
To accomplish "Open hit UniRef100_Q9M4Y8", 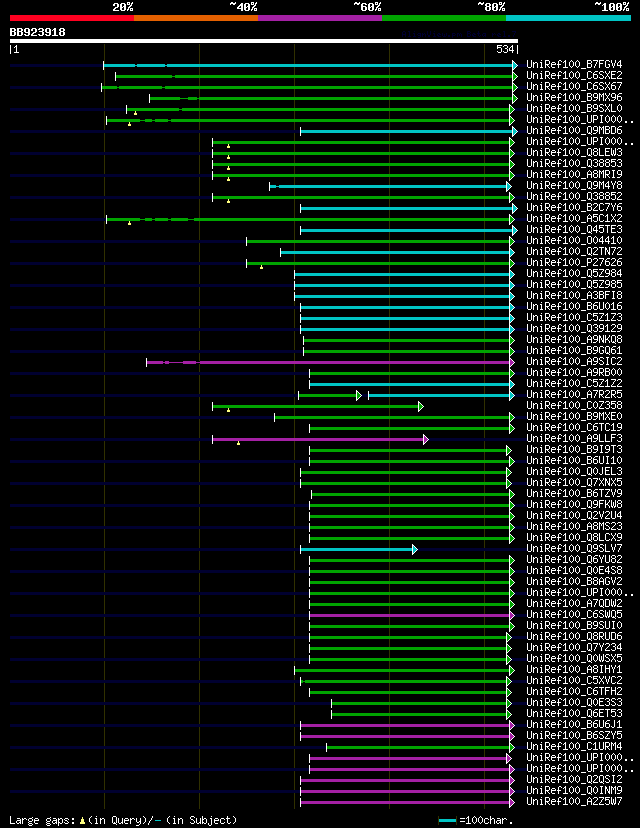I will (x=574, y=185).
